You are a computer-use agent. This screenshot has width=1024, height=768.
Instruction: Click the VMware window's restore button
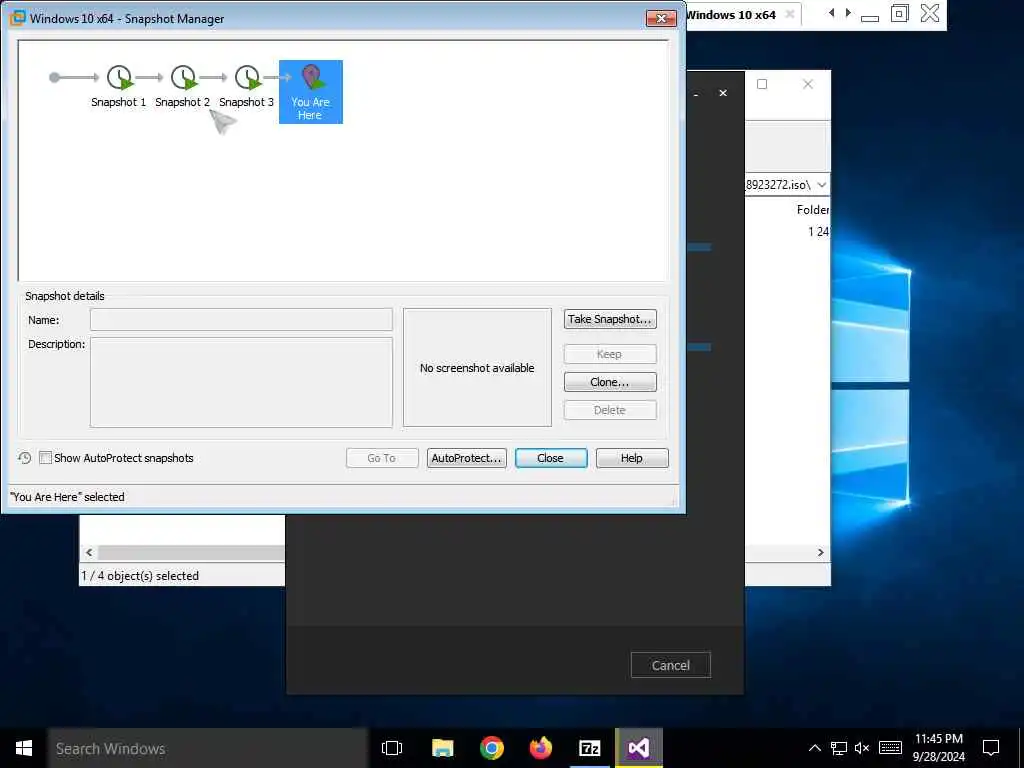coord(899,13)
